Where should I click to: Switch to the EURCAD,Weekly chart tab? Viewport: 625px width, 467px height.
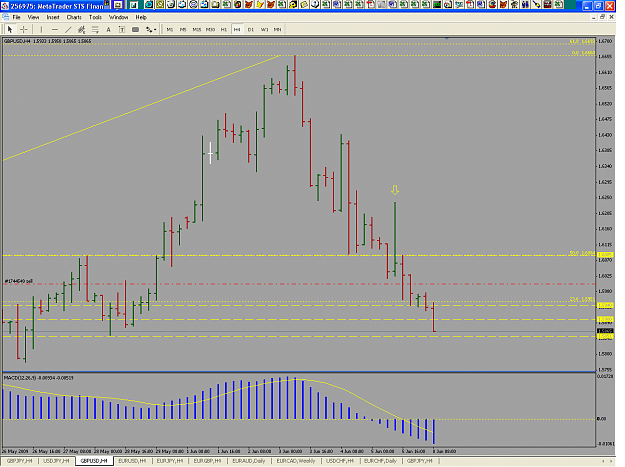[296, 461]
